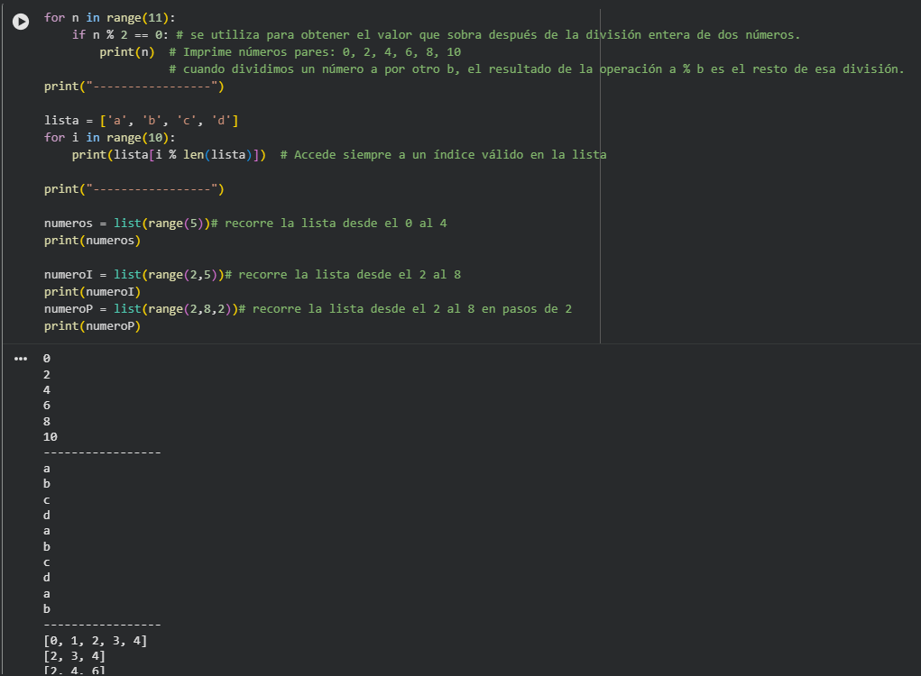Click the line defining lista = ['a', 'b', 'c', 'd']
Viewport: 921px width, 676px height.
pos(141,120)
